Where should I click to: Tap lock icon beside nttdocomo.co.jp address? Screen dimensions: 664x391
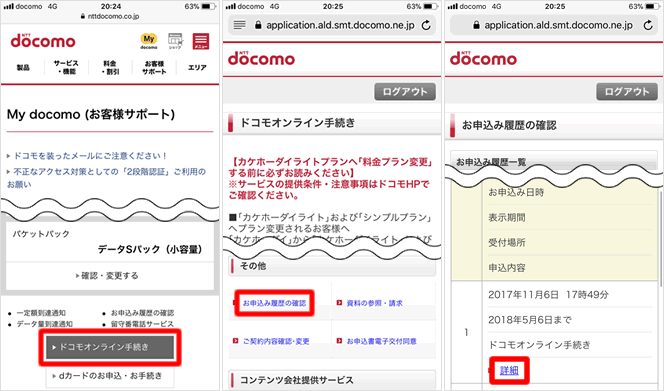click(x=83, y=16)
